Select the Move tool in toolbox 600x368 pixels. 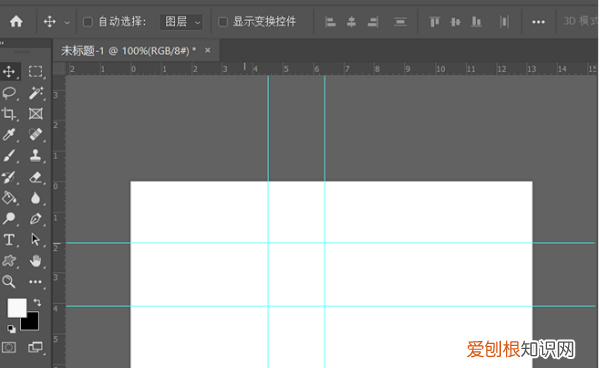pyautogui.click(x=9, y=72)
